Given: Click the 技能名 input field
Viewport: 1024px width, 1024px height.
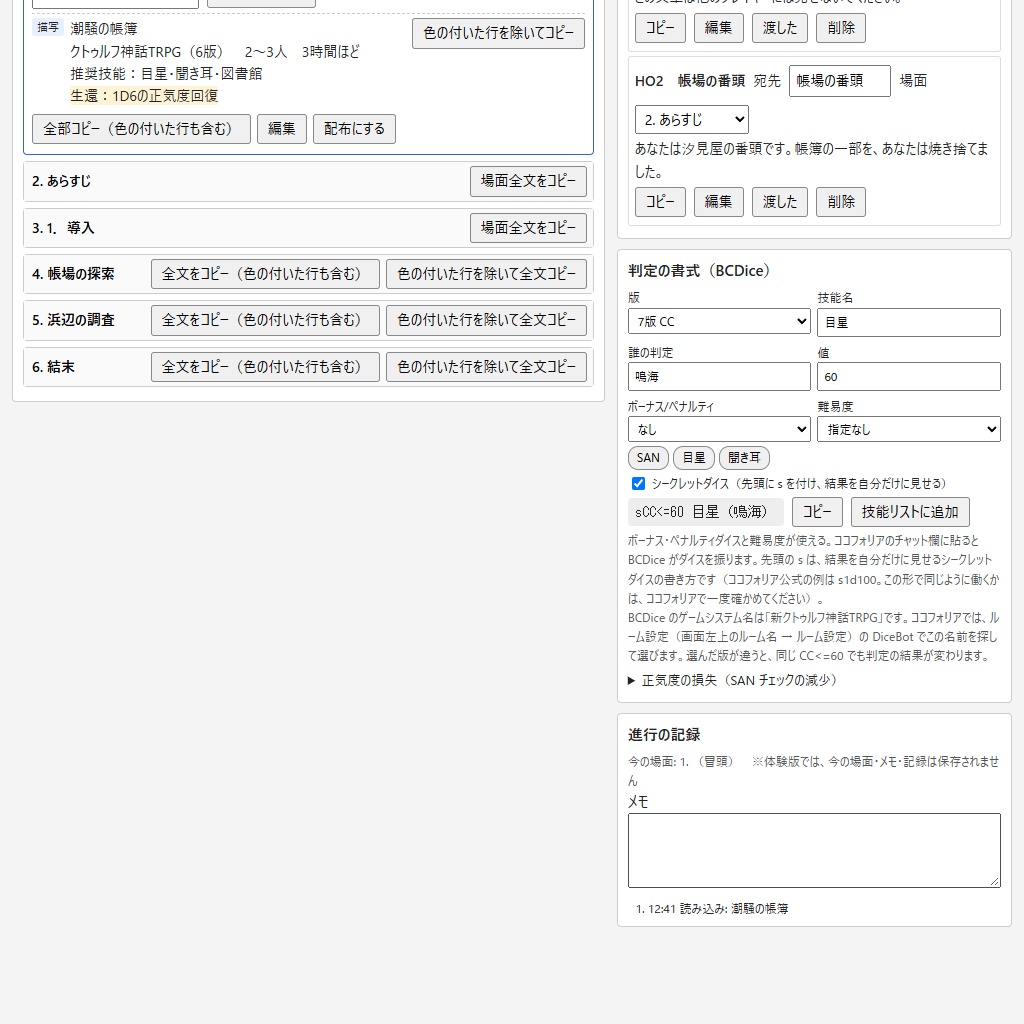Looking at the screenshot, I should pyautogui.click(x=908, y=323).
